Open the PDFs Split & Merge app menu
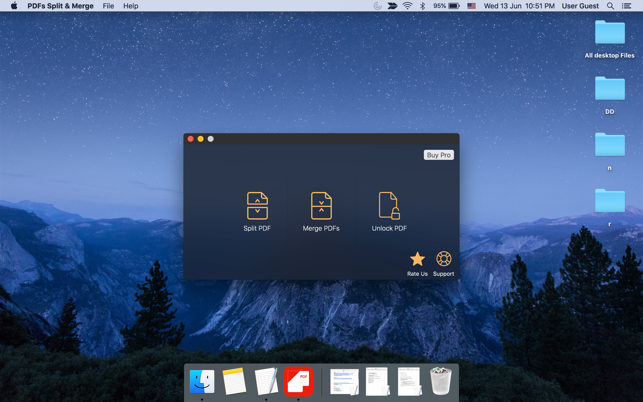Image resolution: width=643 pixels, height=402 pixels. (61, 6)
